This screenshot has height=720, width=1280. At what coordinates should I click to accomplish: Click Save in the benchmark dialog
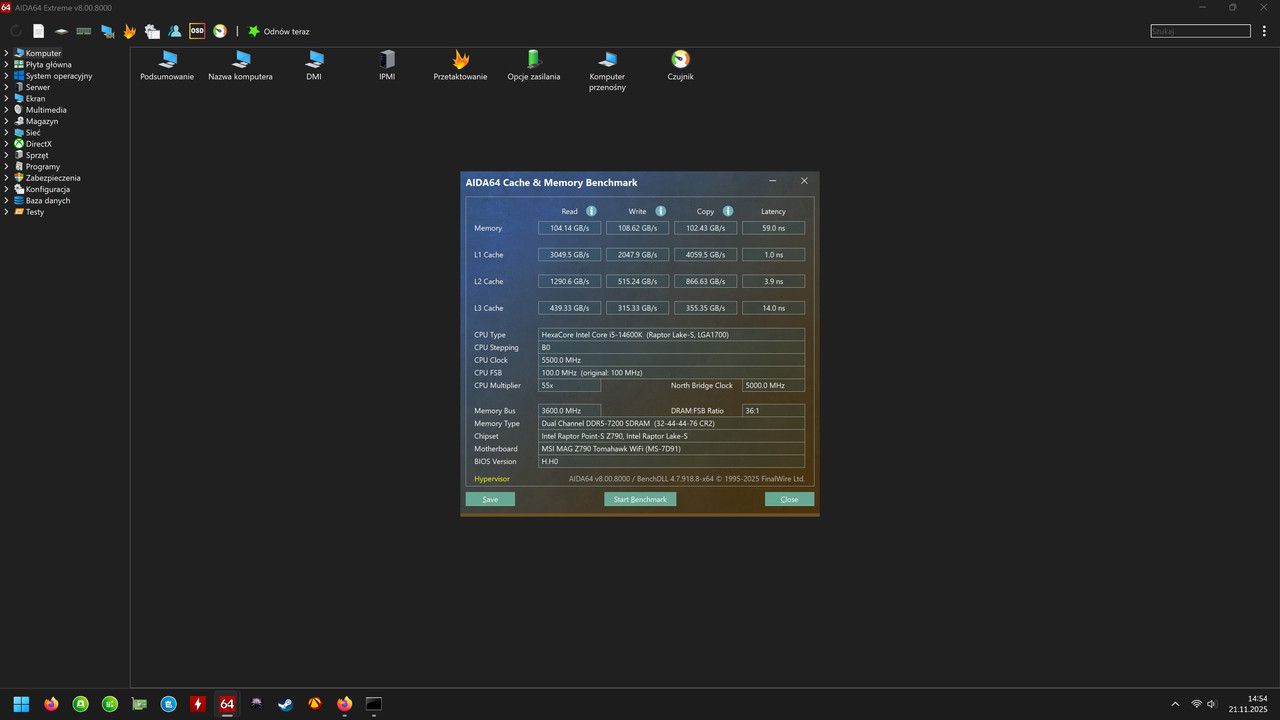click(x=490, y=499)
